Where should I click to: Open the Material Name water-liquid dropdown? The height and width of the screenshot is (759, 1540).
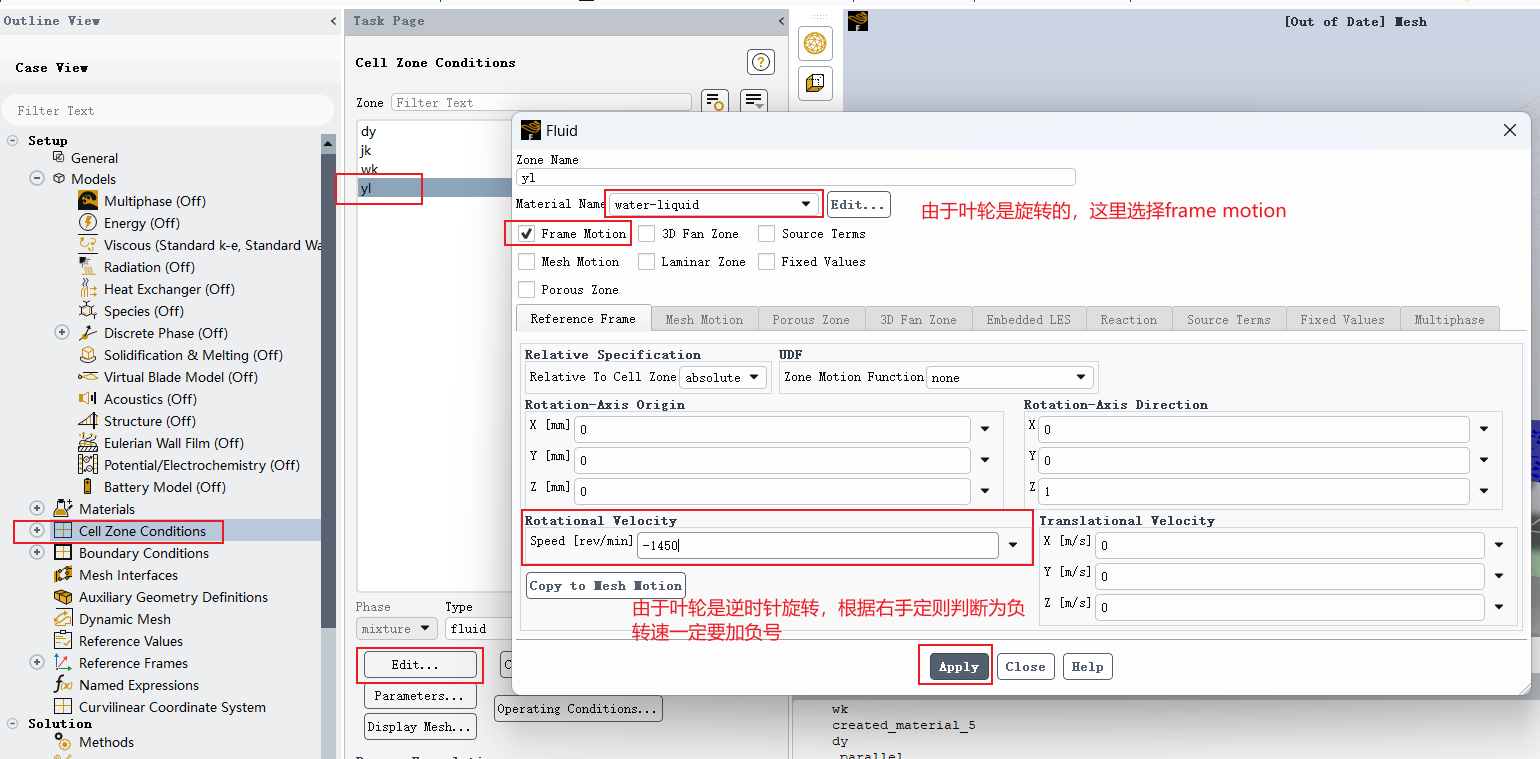[x=713, y=204]
